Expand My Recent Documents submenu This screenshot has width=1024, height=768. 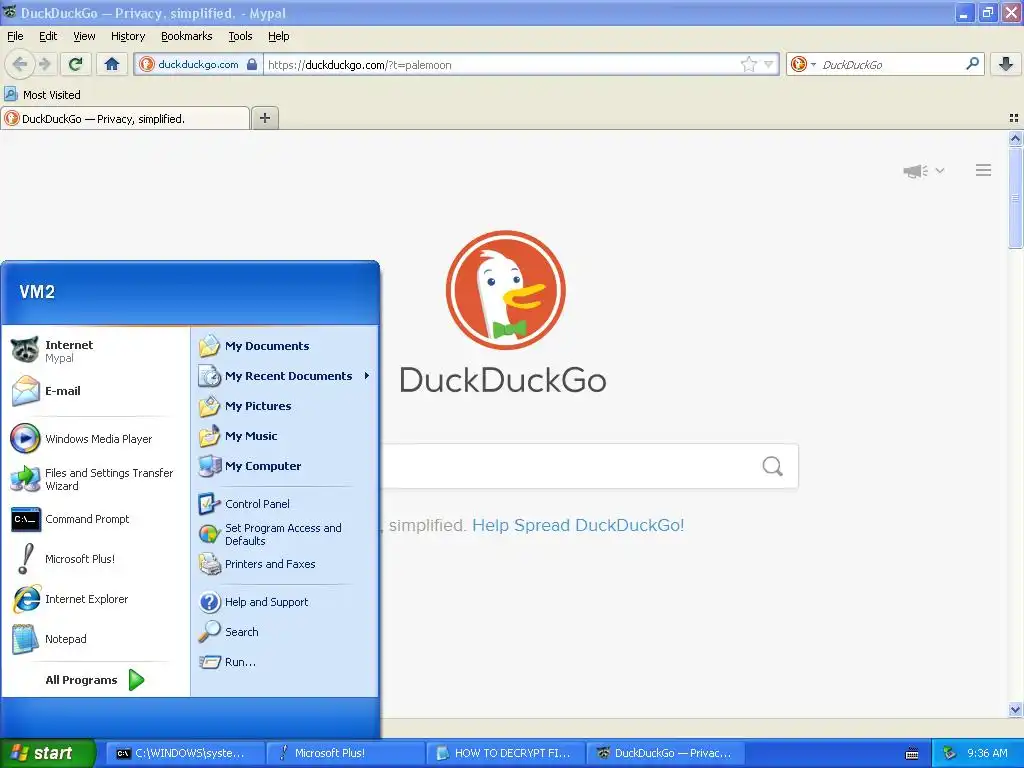click(x=284, y=376)
